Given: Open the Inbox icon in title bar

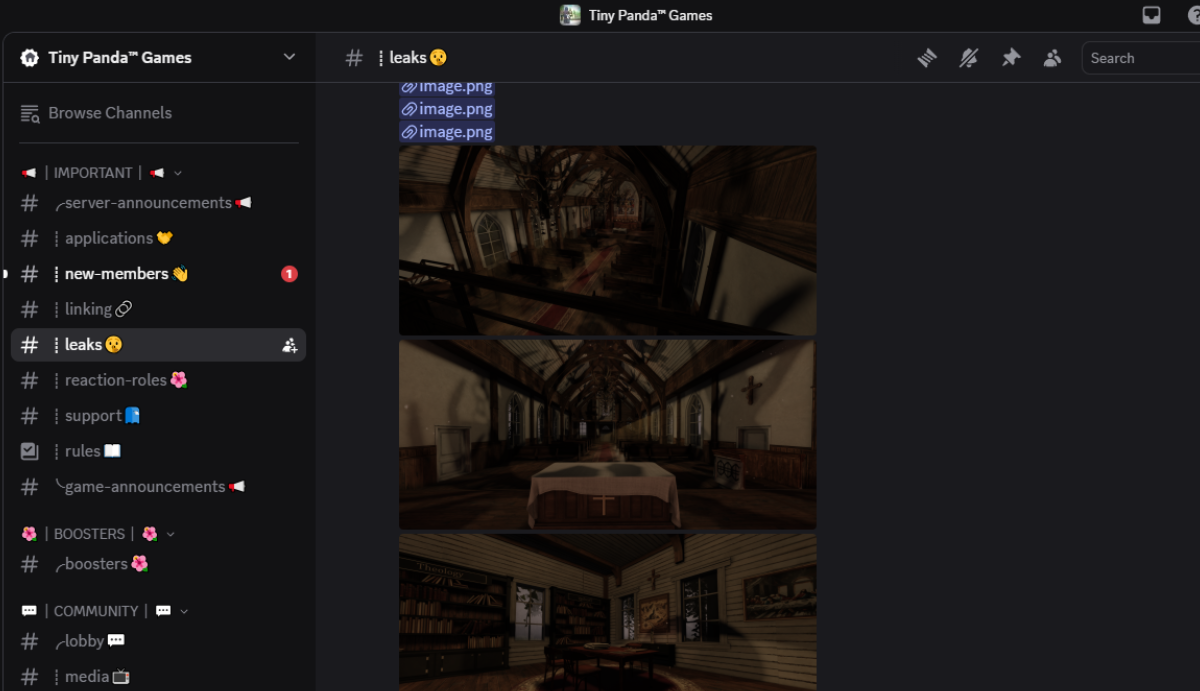Looking at the screenshot, I should tap(1152, 15).
